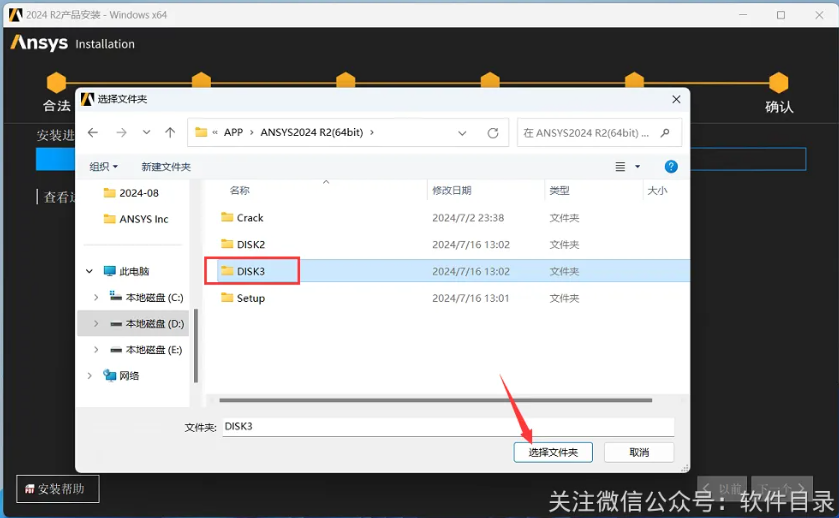Collapse the 此电脑 tree node

pos(89,271)
